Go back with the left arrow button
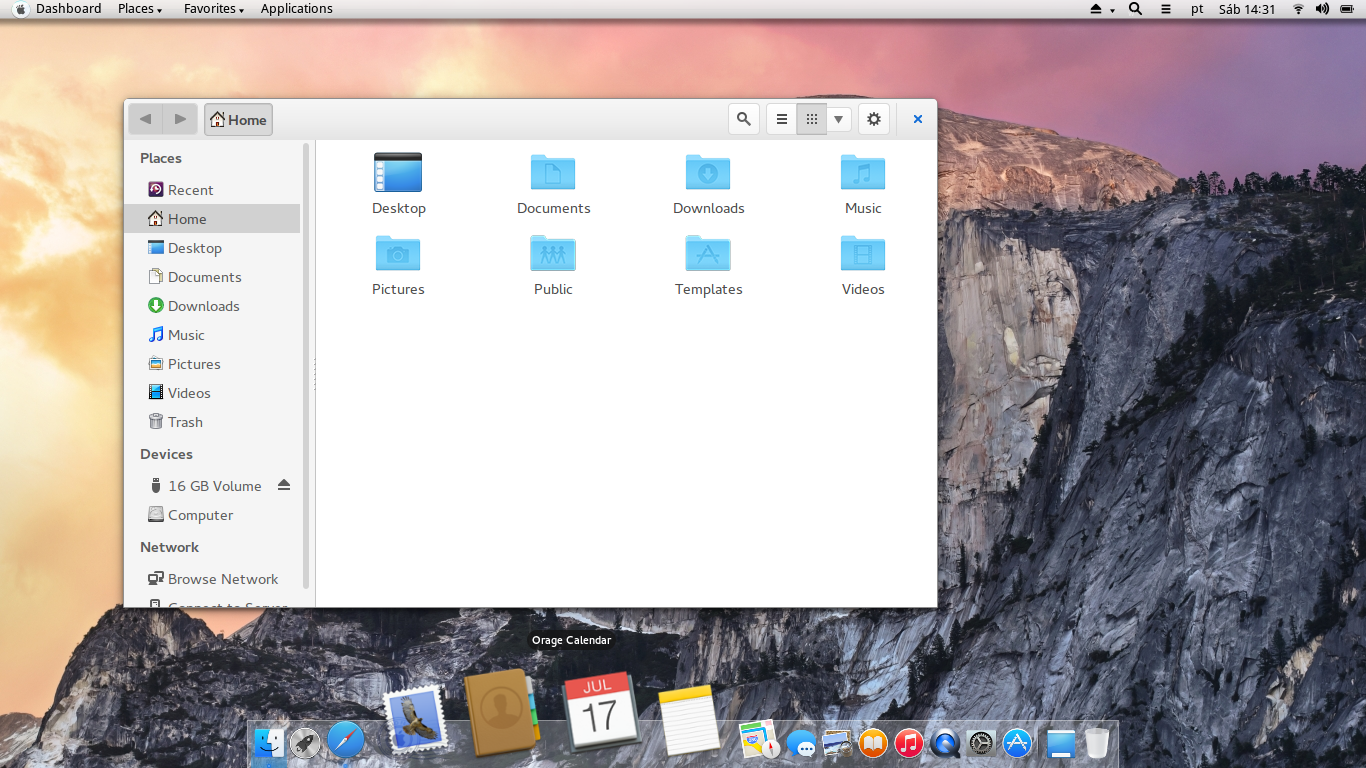1366x768 pixels. (145, 119)
